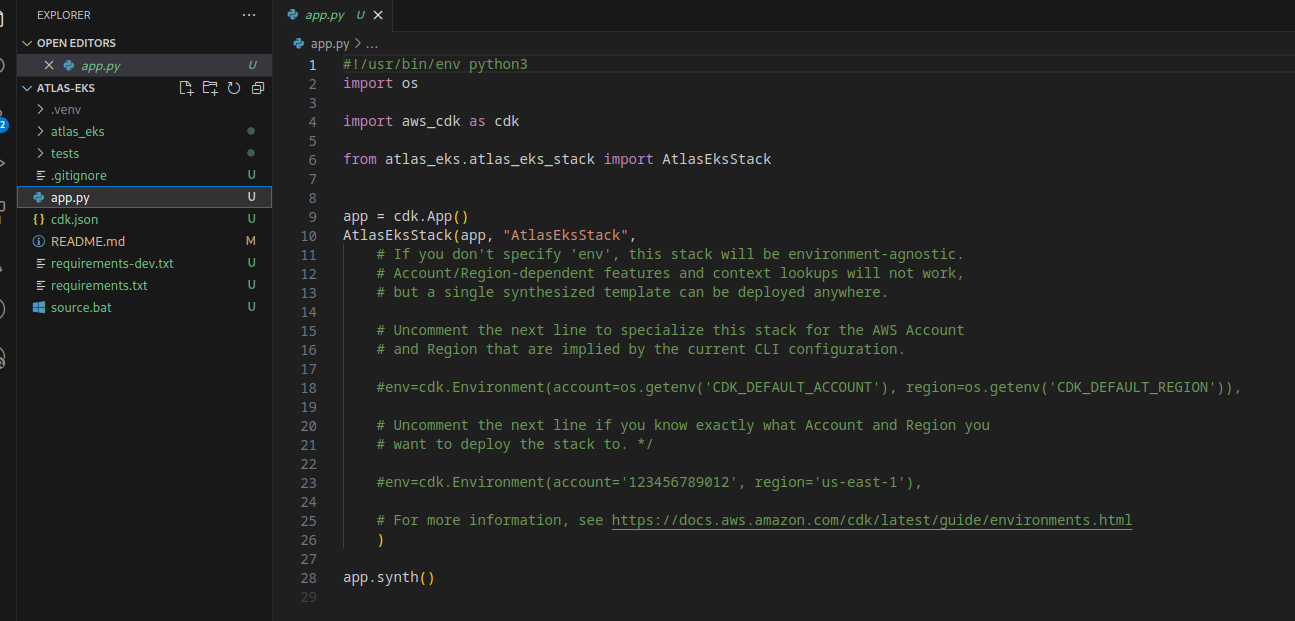Click the modified dot beside atlas_eks folder
The width and height of the screenshot is (1295, 621).
(x=251, y=131)
